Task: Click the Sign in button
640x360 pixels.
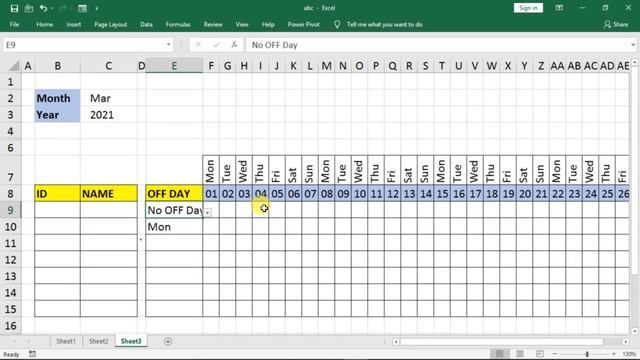Action: [528, 8]
